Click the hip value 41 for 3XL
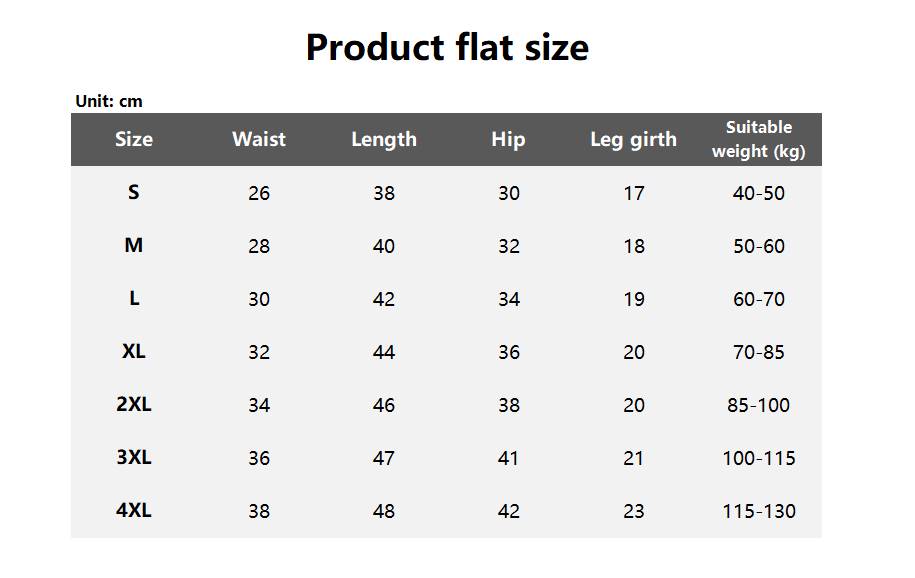This screenshot has height=578, width=915. 509,458
